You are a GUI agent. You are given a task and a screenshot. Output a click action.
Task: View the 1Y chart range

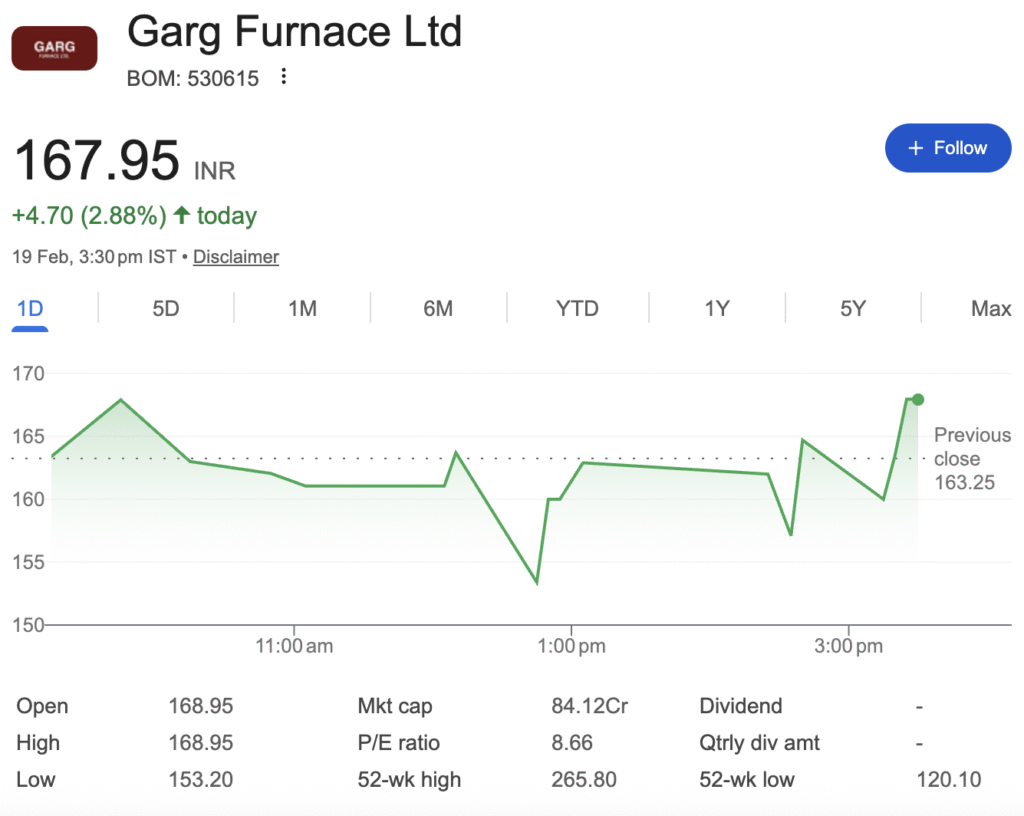(716, 308)
